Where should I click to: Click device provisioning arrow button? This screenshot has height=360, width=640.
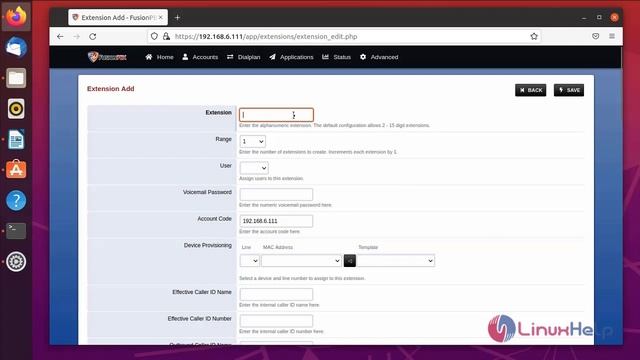pos(350,260)
